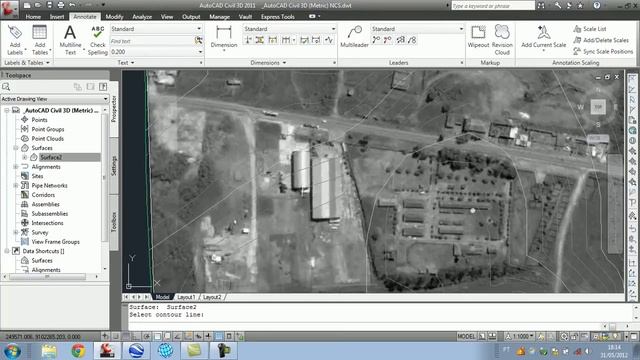Select View Frame Groups in the tree
Image resolution: width=640 pixels, height=360 pixels.
(x=56, y=242)
